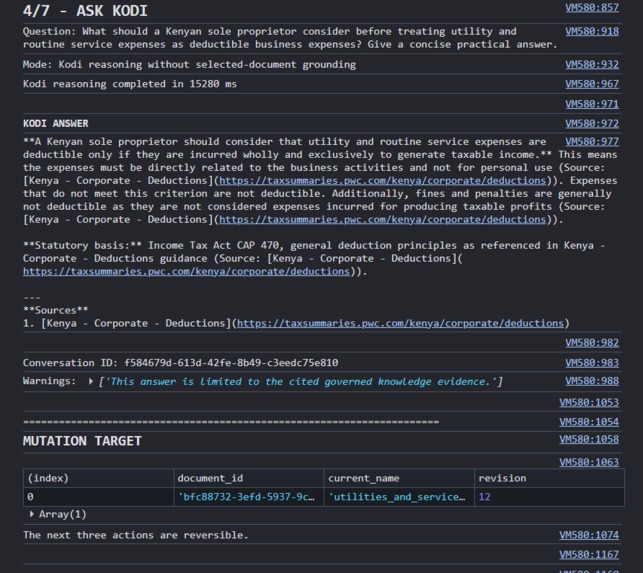
Task: Sort table by document_id column header
Action: coord(249,478)
